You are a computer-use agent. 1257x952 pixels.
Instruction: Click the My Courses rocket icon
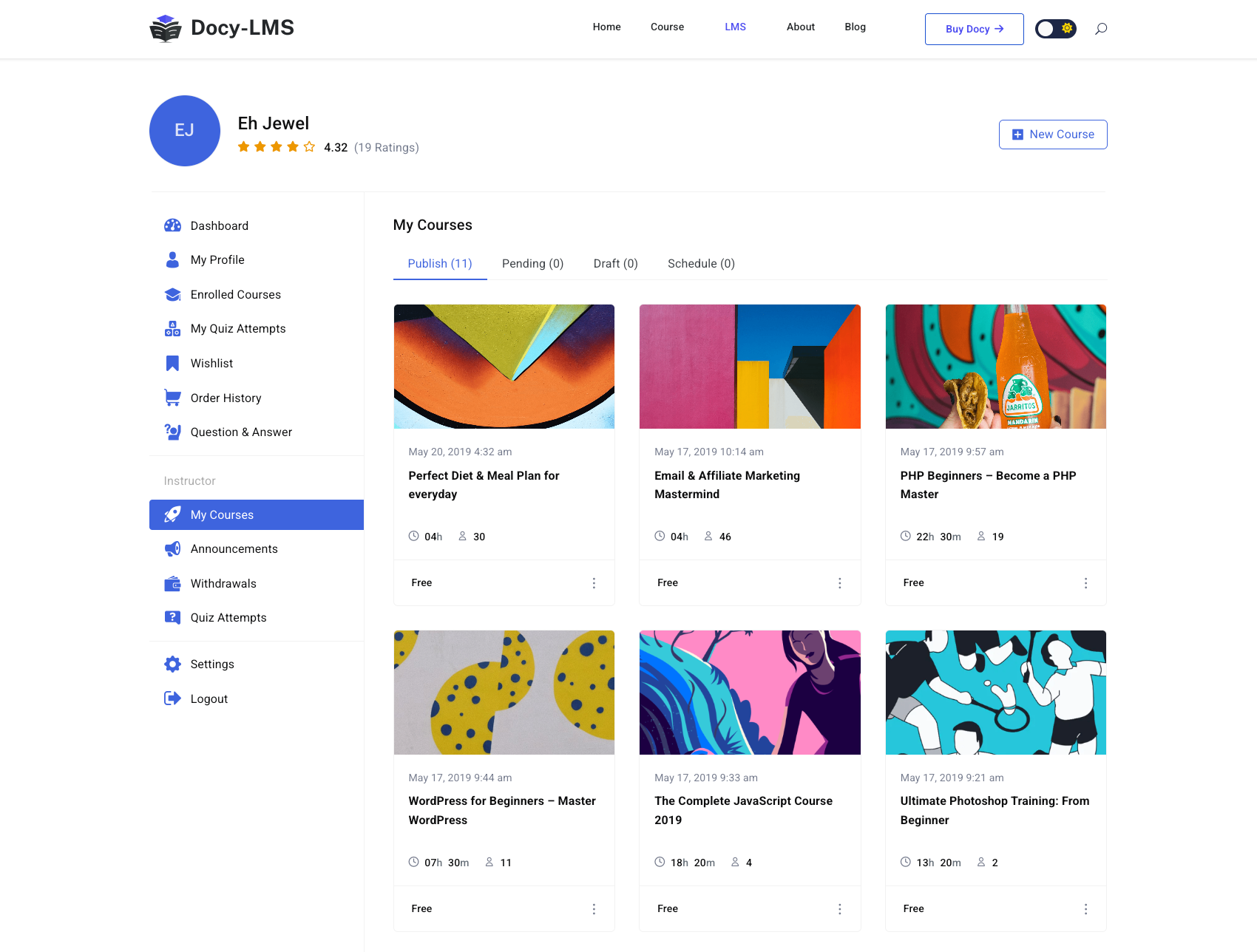click(172, 514)
